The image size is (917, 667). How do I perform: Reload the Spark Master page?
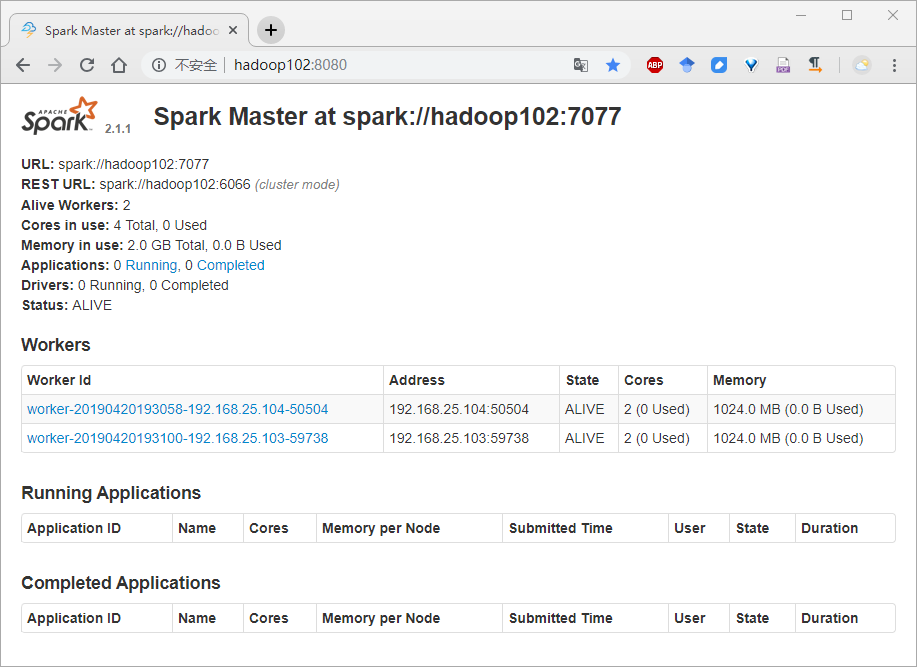tap(87, 65)
